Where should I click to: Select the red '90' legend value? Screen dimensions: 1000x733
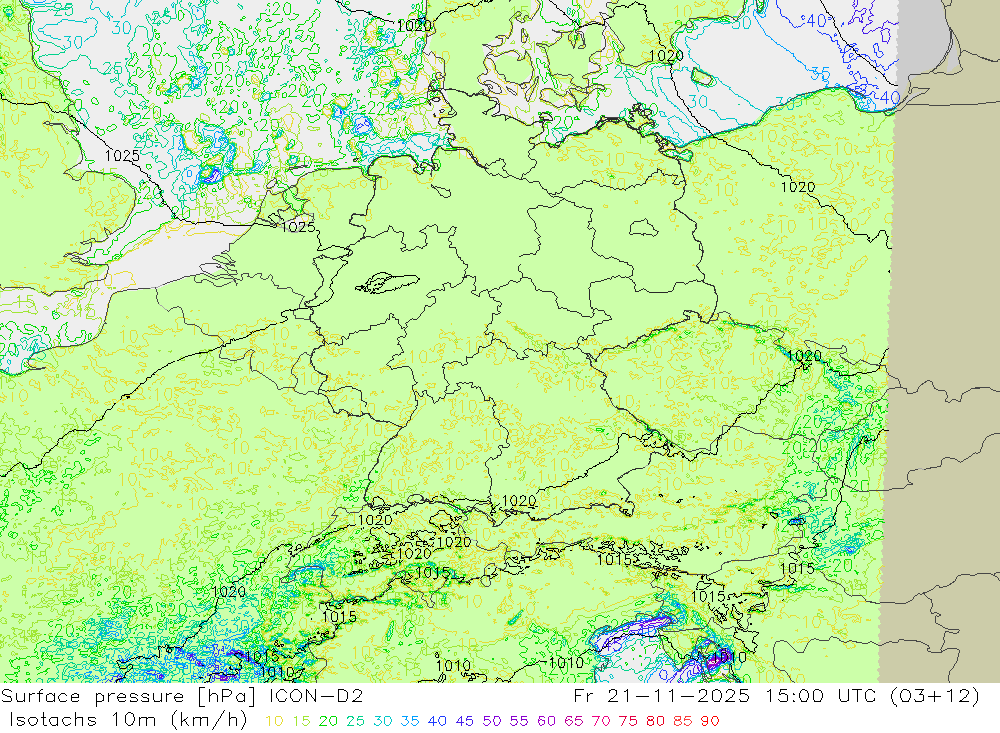click(x=710, y=721)
